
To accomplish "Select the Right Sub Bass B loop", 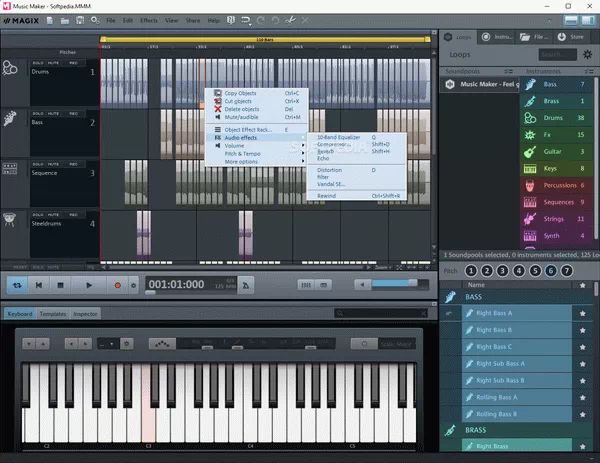I will (x=517, y=381).
